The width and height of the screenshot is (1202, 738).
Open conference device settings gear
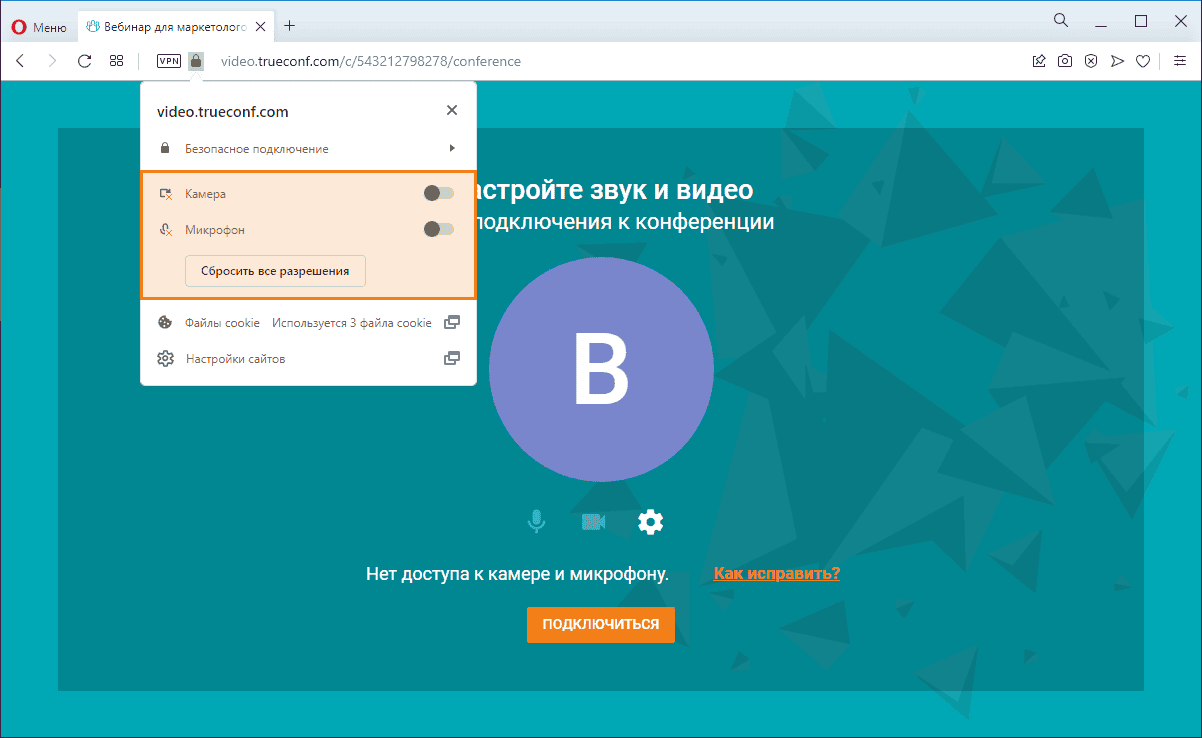point(651,521)
